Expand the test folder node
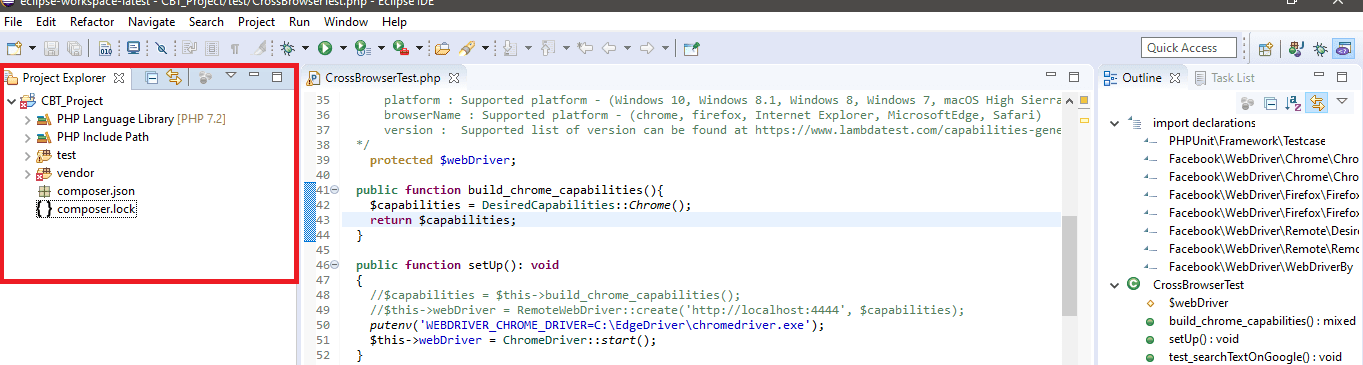The width and height of the screenshot is (1363, 365). click(27, 155)
